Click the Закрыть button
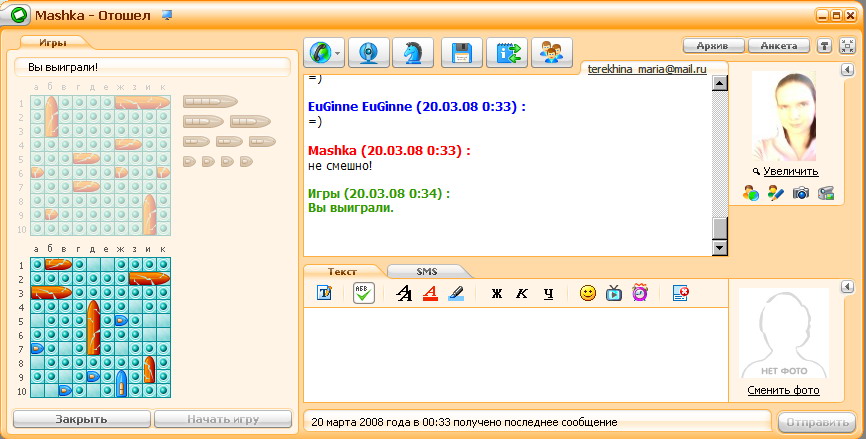Image resolution: width=866 pixels, height=439 pixels. [x=81, y=419]
